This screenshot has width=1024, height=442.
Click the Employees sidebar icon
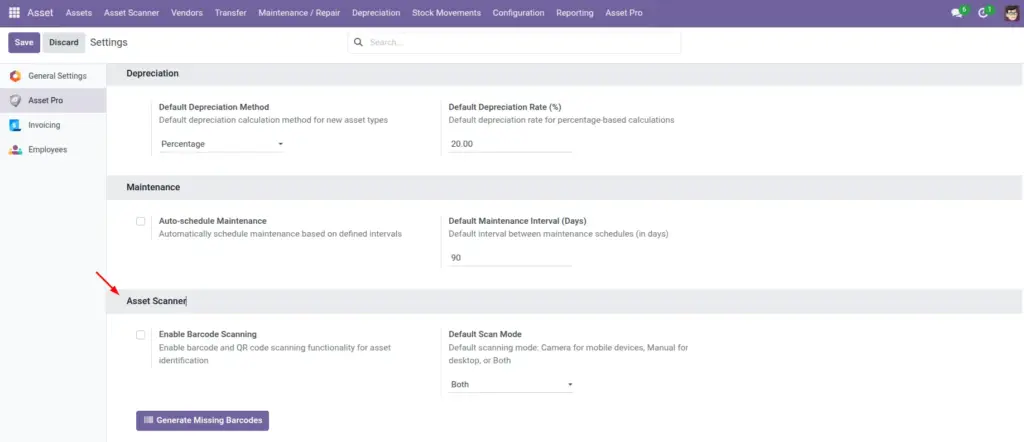pos(15,150)
